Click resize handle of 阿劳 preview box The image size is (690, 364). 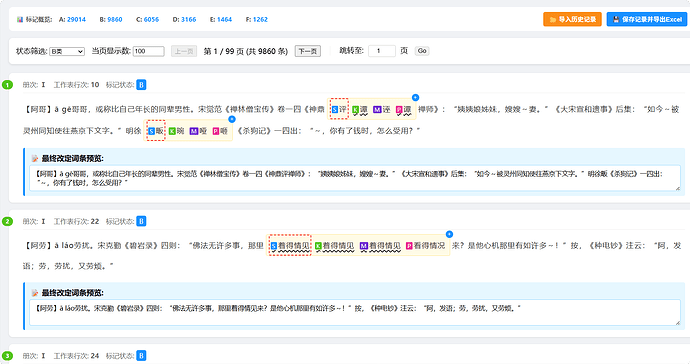678,323
